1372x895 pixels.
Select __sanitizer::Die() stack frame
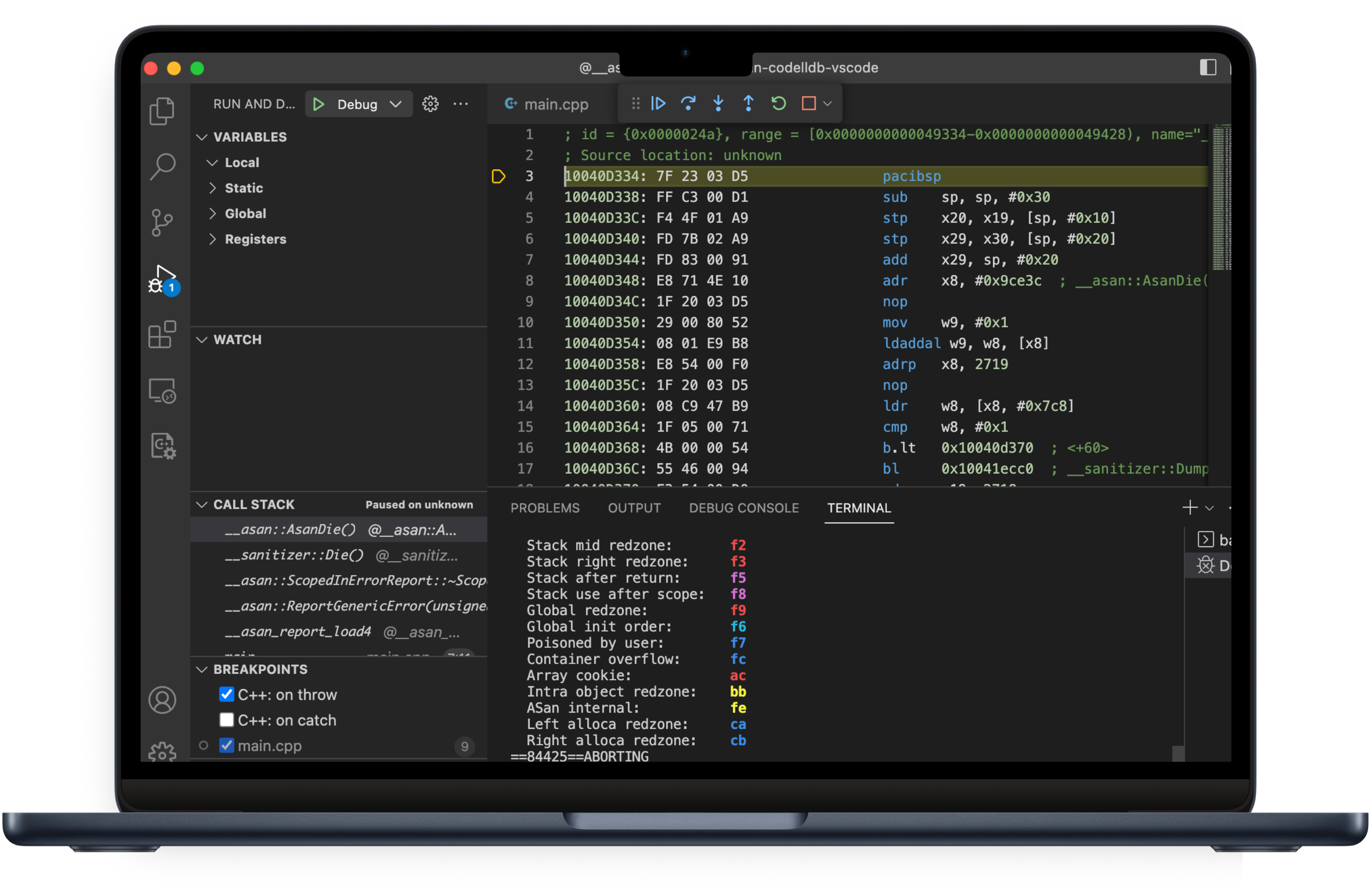coord(339,555)
